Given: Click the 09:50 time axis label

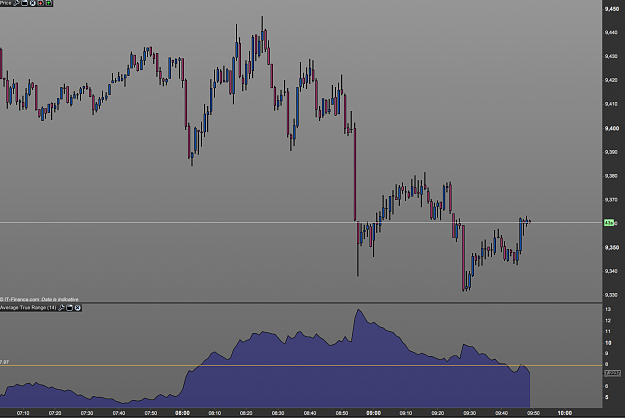Looking at the screenshot, I should [533, 413].
